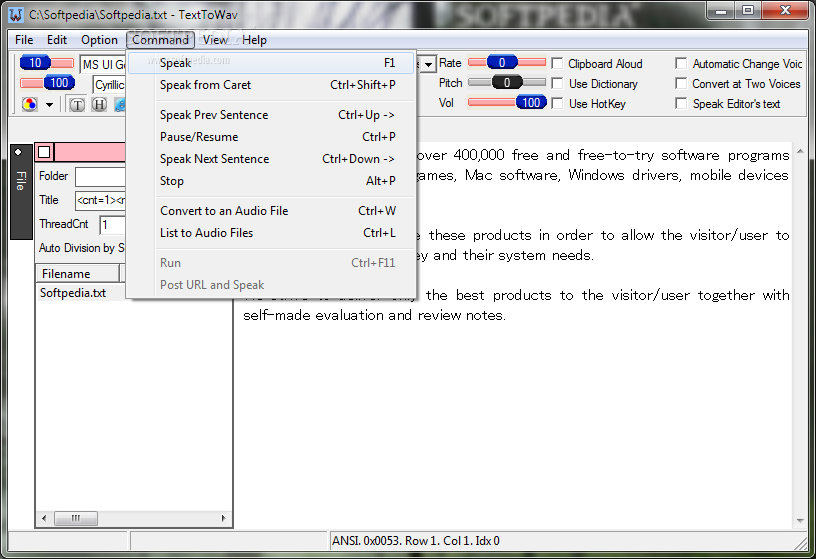Click the Vol slider showing 100
This screenshot has width=816, height=559.
[x=531, y=103]
